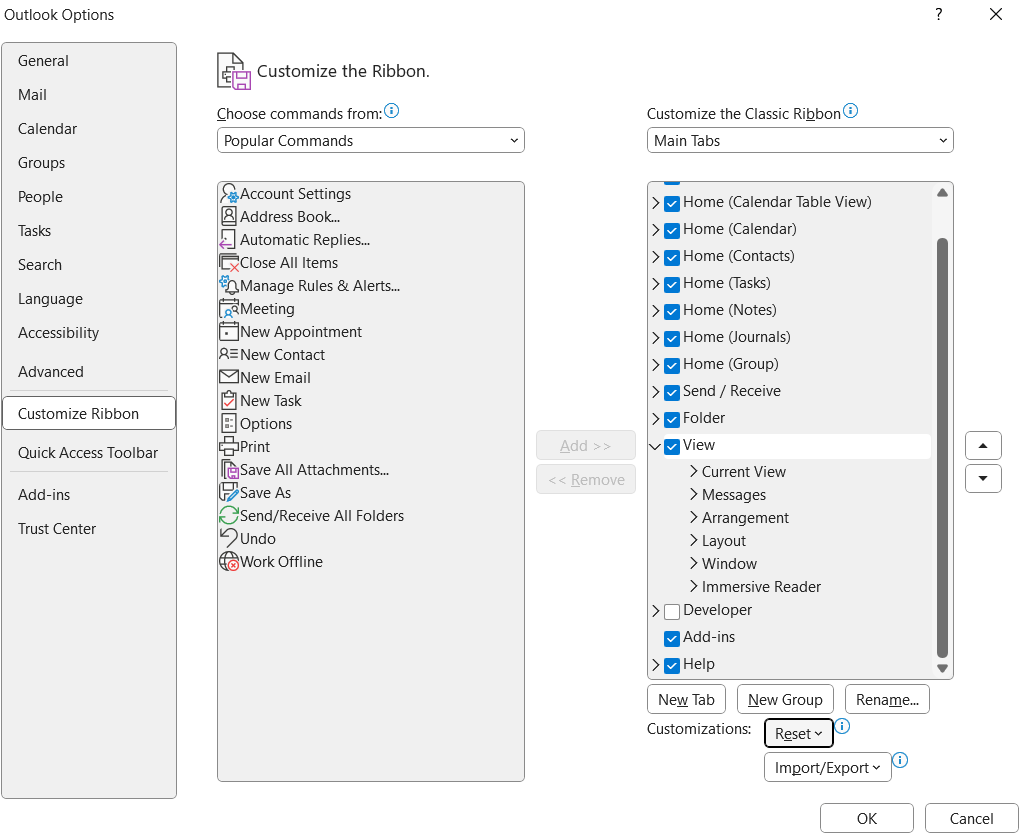The height and width of the screenshot is (835, 1021).
Task: Select the New Appointment calendar icon
Action: [229, 332]
